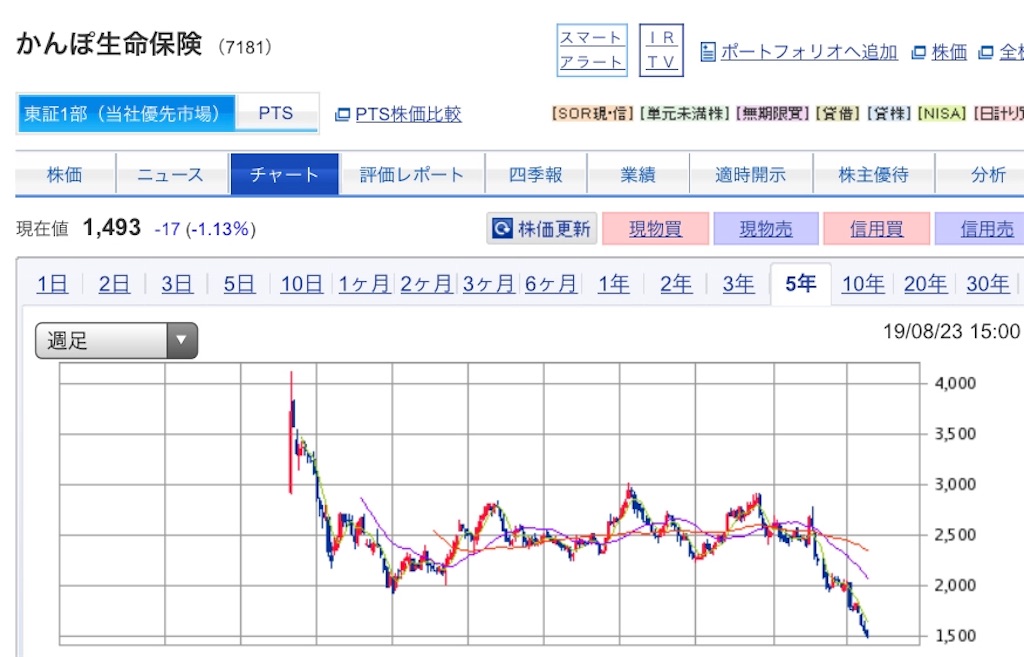
Task: Select the 5日 chart period
Action: (239, 284)
